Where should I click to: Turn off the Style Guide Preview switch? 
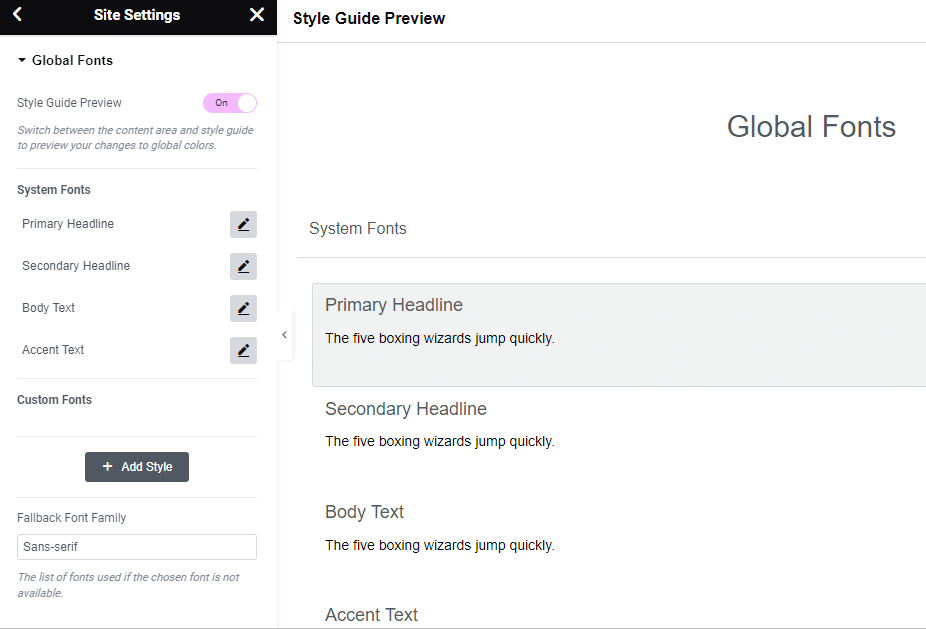click(x=230, y=103)
